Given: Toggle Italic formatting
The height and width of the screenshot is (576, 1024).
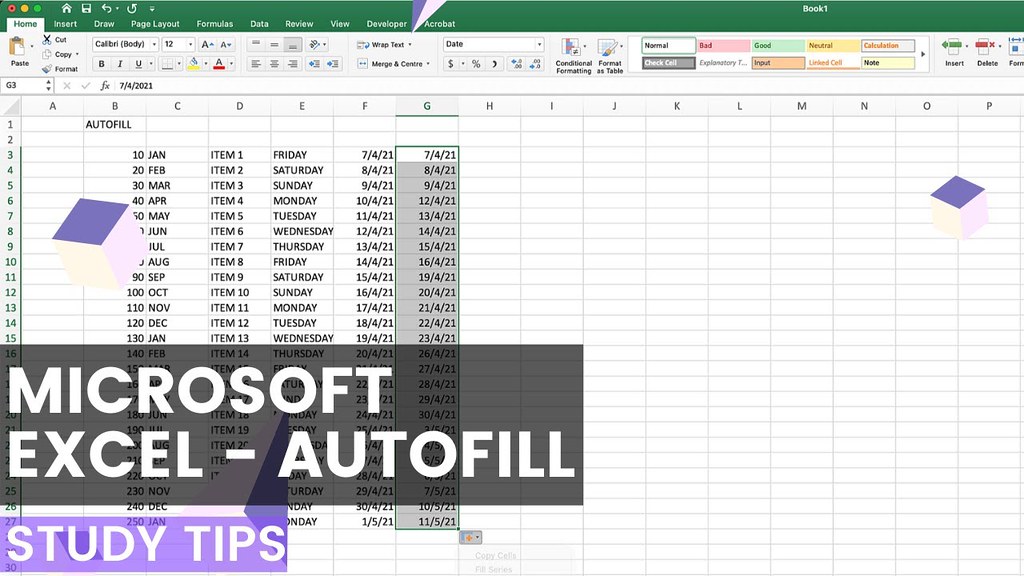Looking at the screenshot, I should point(120,64).
